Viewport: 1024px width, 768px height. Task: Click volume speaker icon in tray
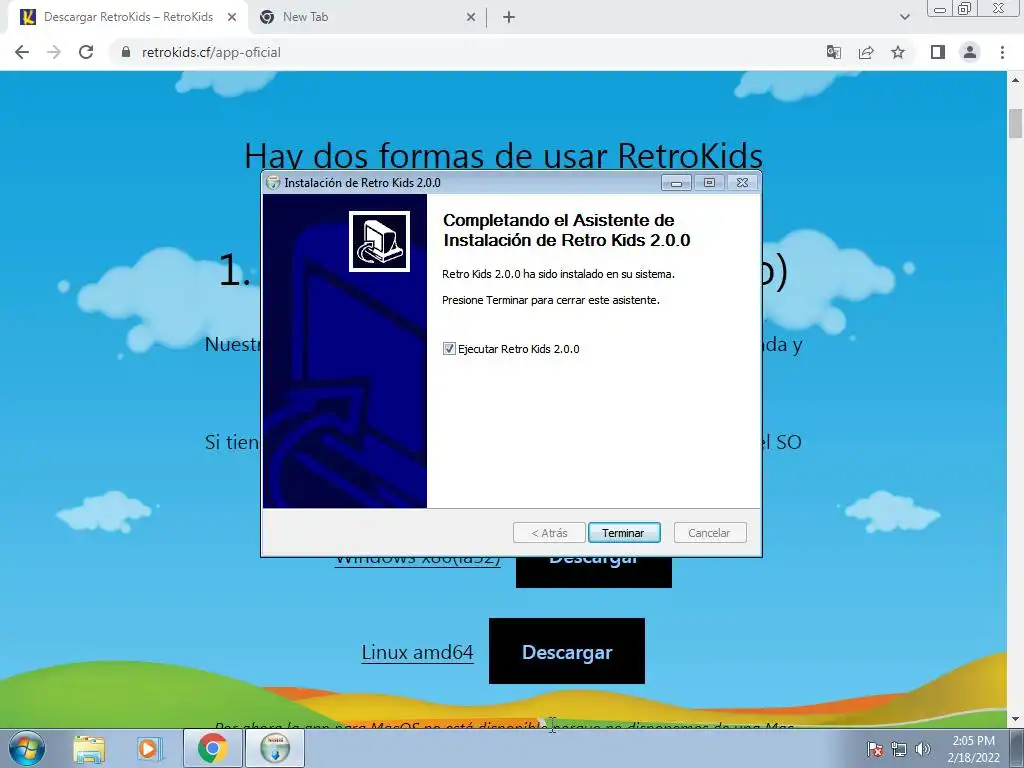click(x=922, y=749)
